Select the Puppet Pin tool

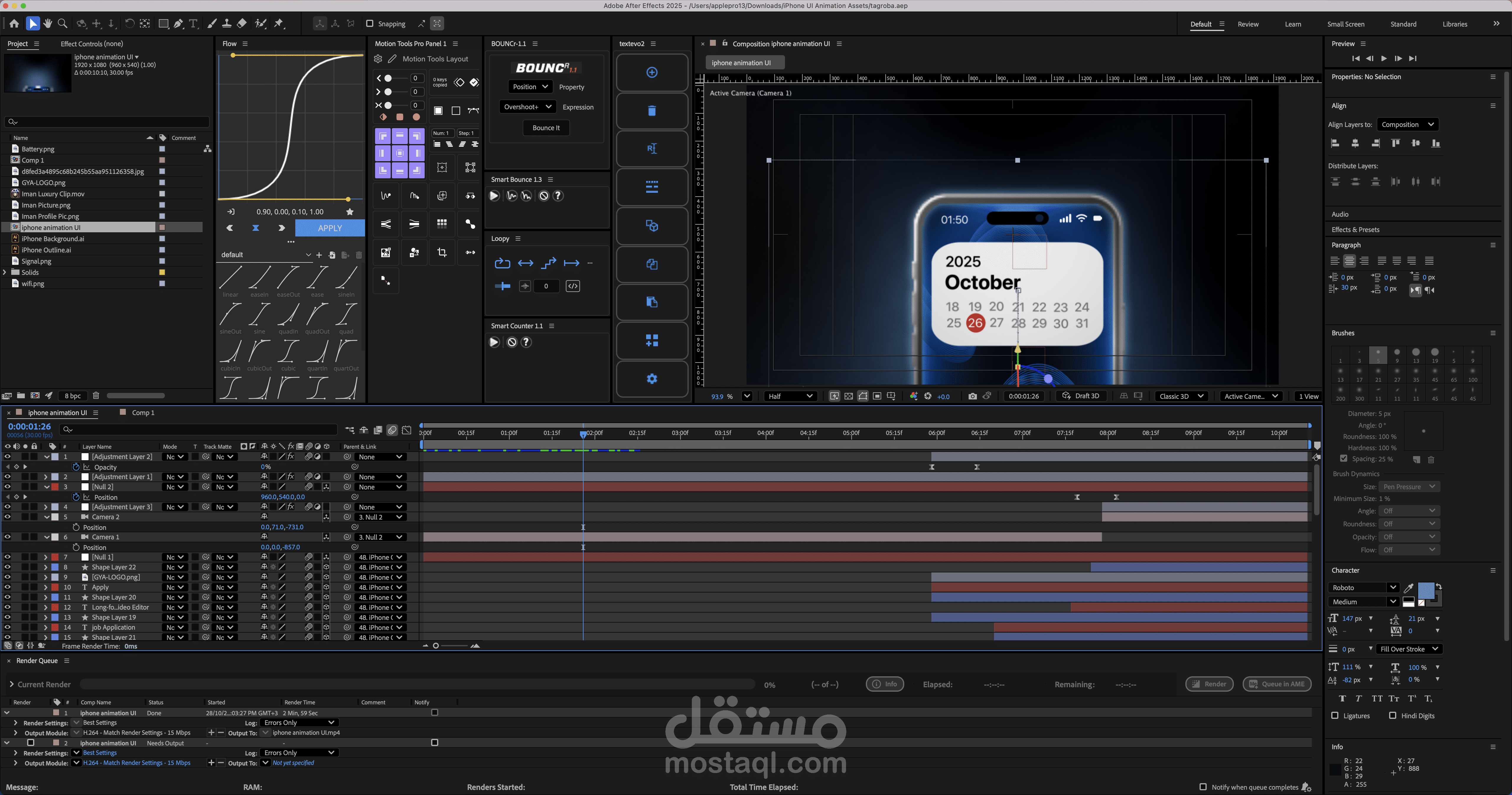pos(279,23)
